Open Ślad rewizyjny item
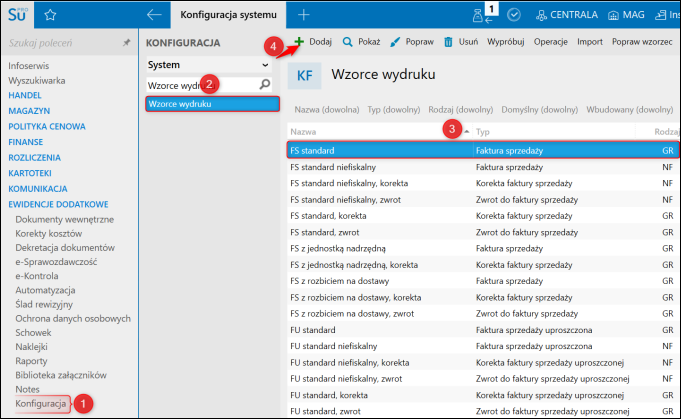Viewport: 681px width, 419px height. (x=44, y=304)
